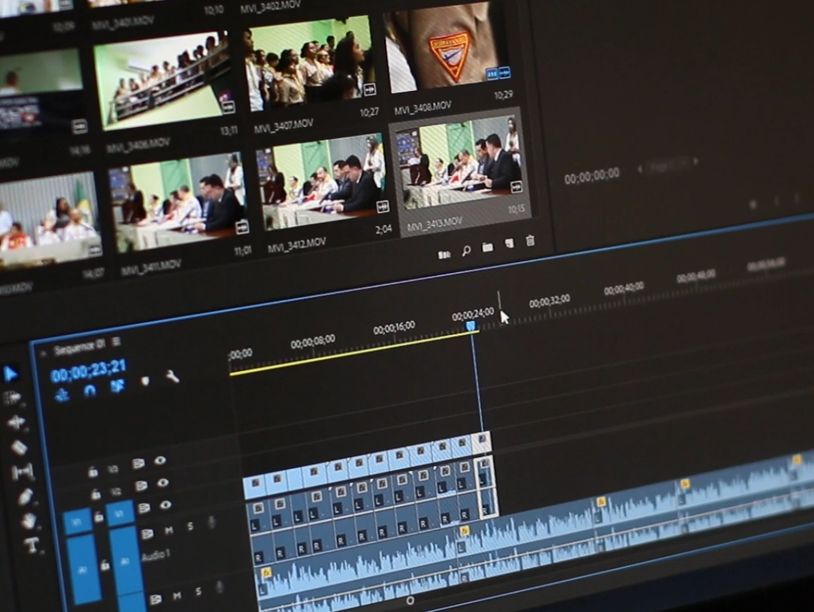Mute the second audio track

(x=177, y=595)
